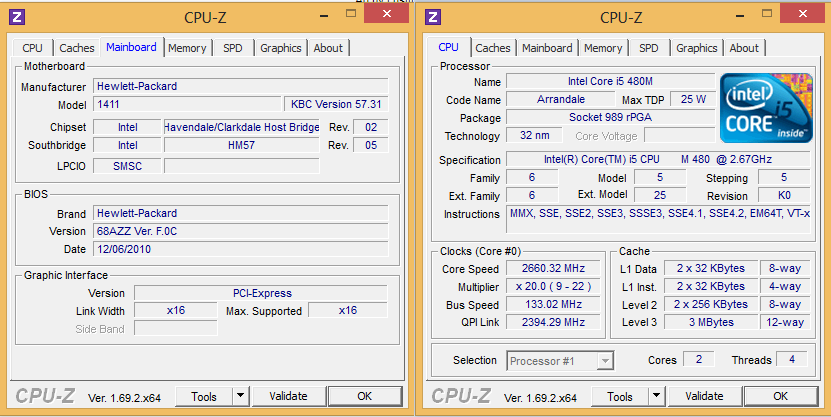Show About tab in right CPU-Z window
The width and height of the screenshot is (831, 417).
744,48
